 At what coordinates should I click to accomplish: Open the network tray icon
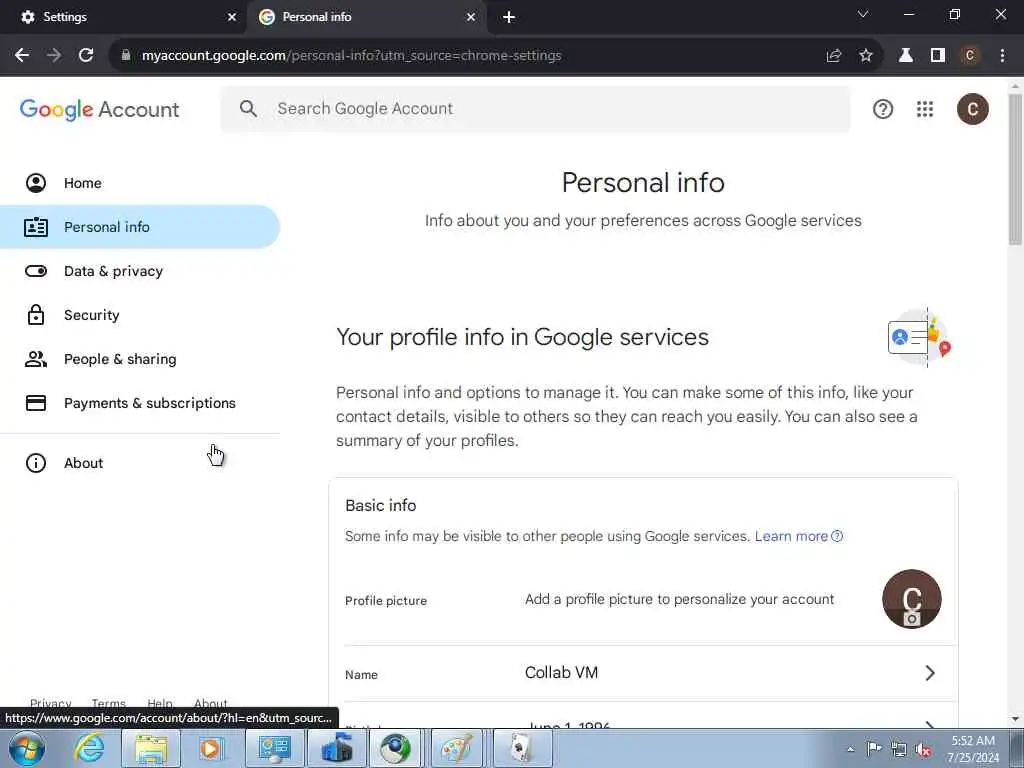(899, 749)
